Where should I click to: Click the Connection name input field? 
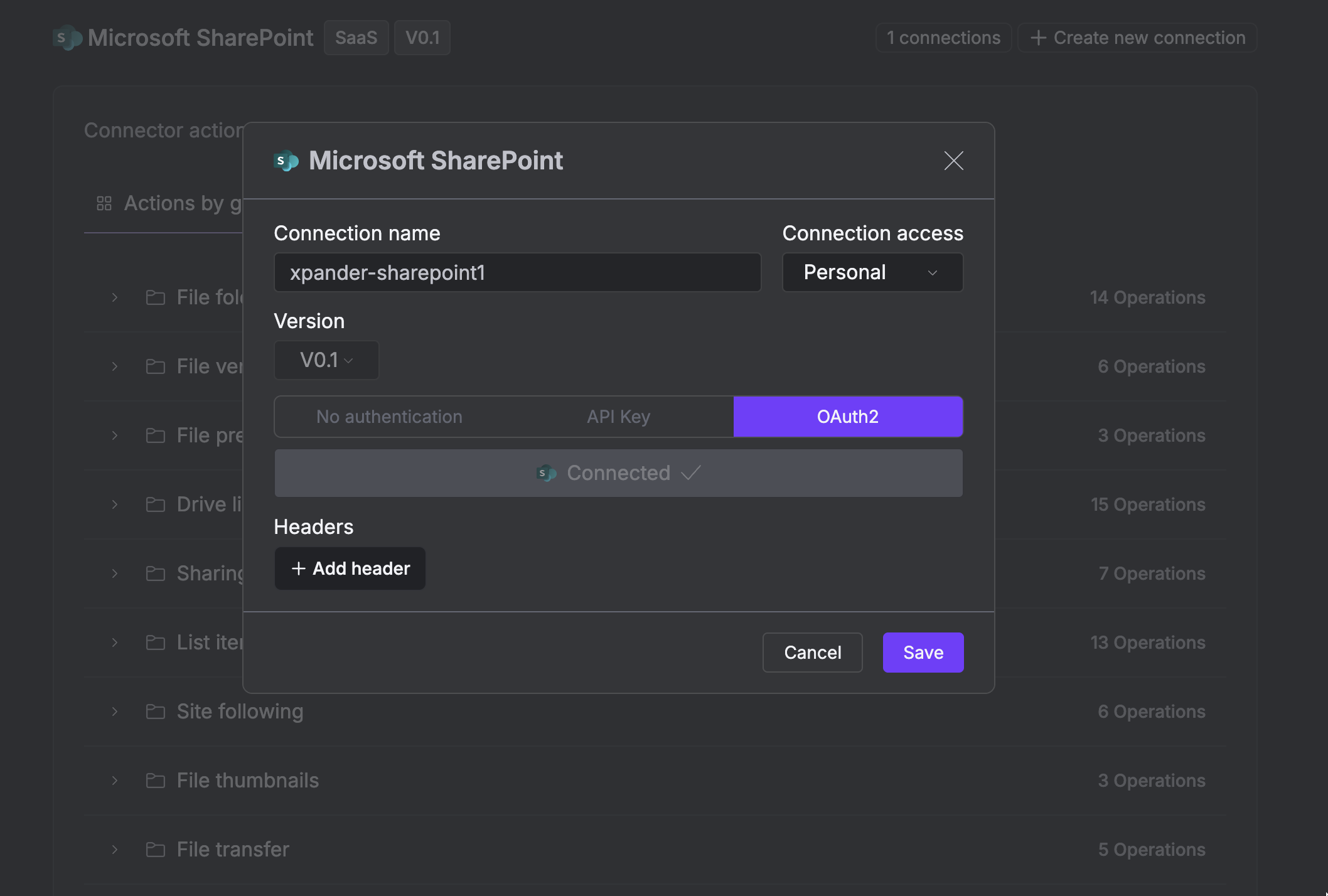[517, 272]
